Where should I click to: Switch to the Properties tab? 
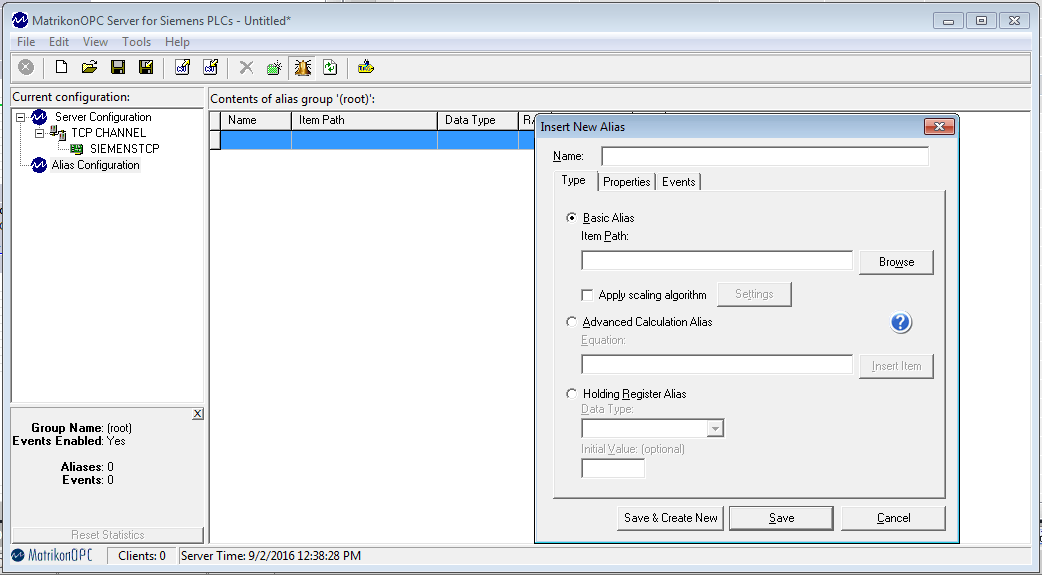tap(627, 182)
